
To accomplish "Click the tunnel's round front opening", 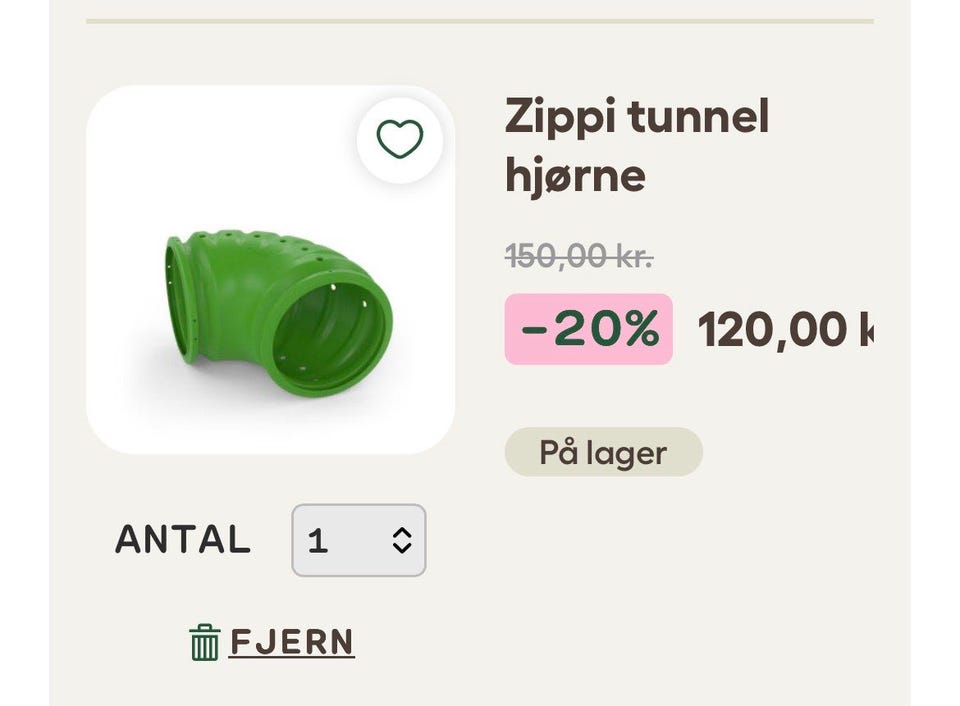I will pyautogui.click(x=330, y=326).
